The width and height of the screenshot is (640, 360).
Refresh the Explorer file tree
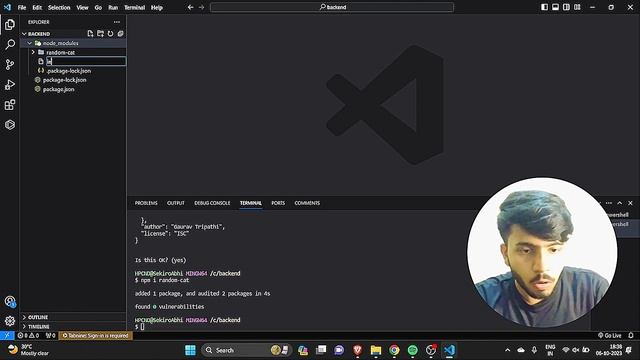coord(110,33)
